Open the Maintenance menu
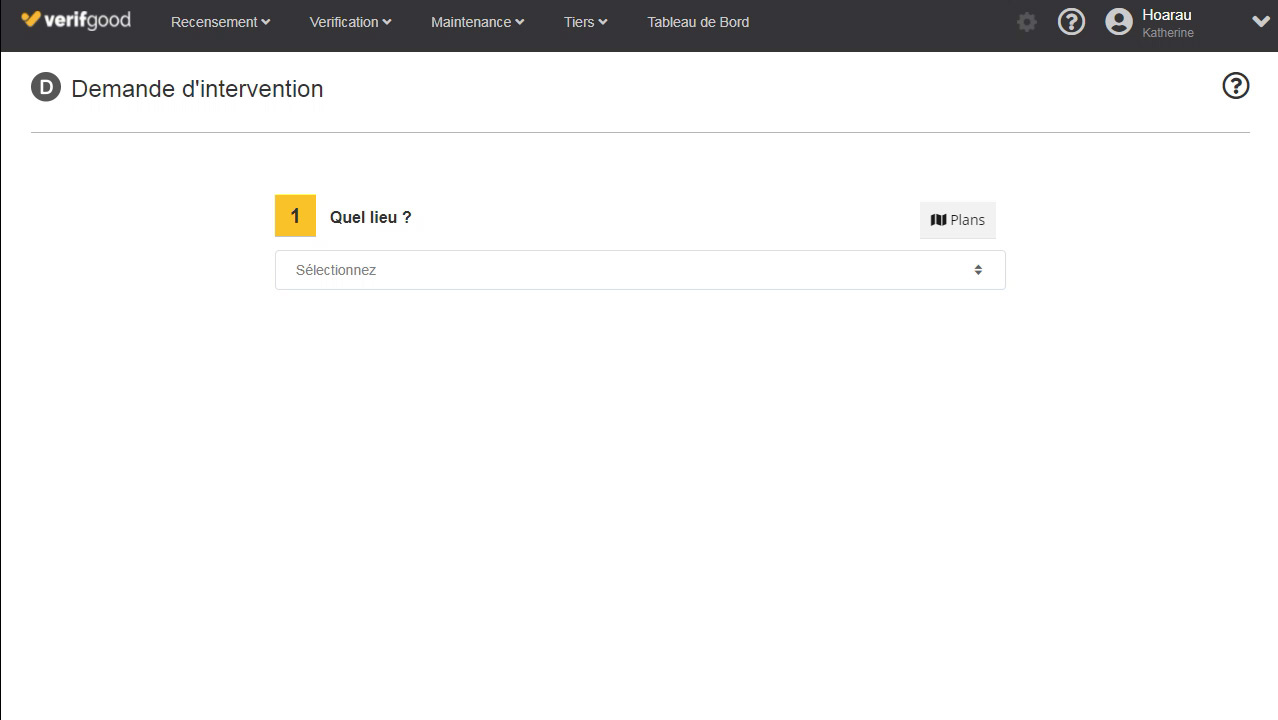The height and width of the screenshot is (720, 1278). click(477, 22)
